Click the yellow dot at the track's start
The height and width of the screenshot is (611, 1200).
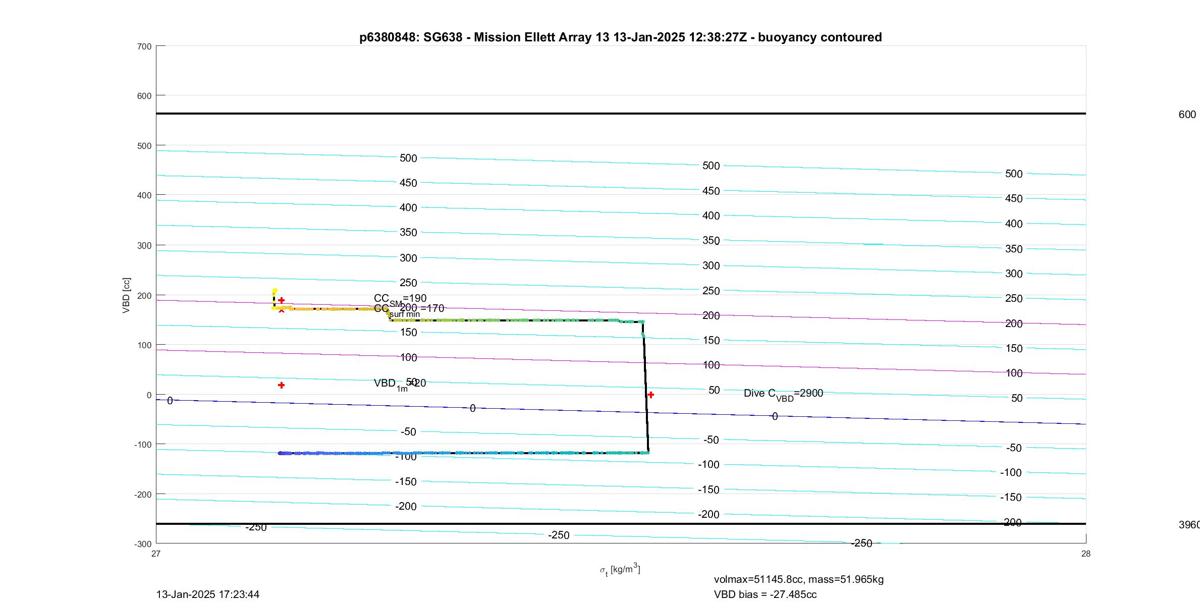(x=275, y=291)
